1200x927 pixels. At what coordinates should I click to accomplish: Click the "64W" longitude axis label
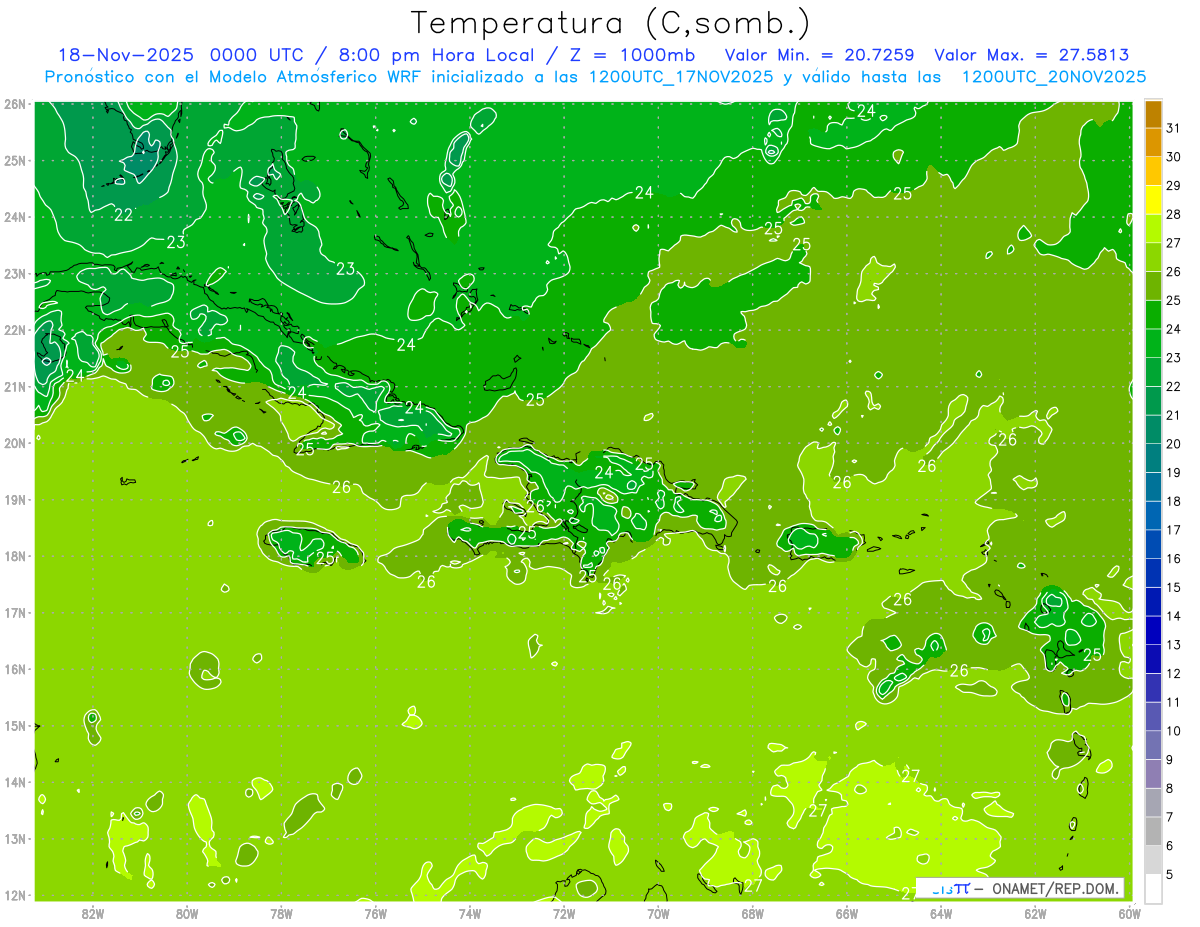[941, 913]
